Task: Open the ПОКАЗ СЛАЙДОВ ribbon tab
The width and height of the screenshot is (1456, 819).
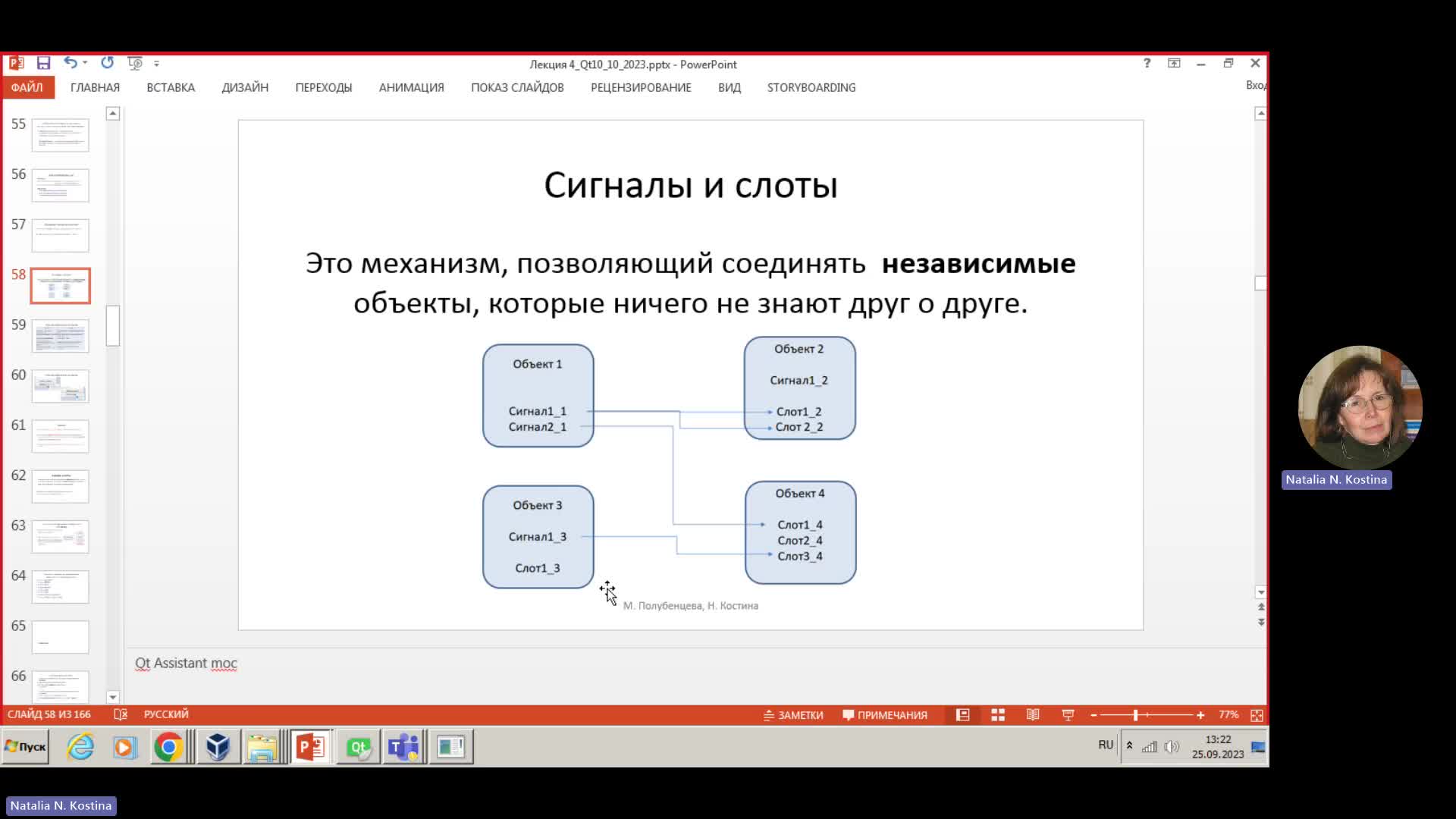Action: (x=517, y=87)
